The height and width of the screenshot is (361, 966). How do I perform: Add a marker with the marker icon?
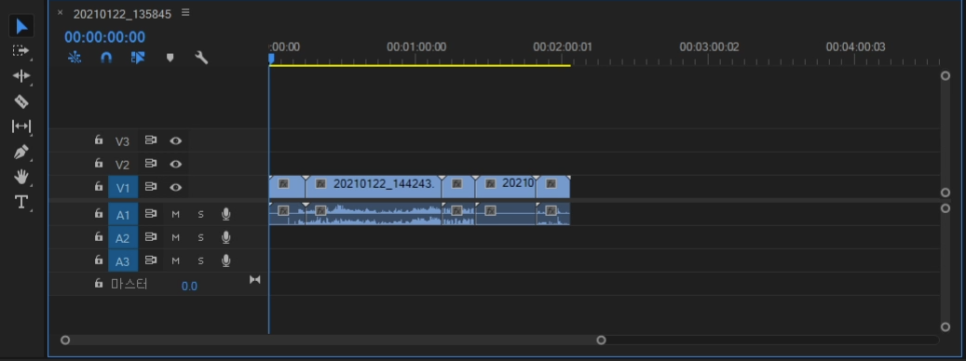(170, 58)
